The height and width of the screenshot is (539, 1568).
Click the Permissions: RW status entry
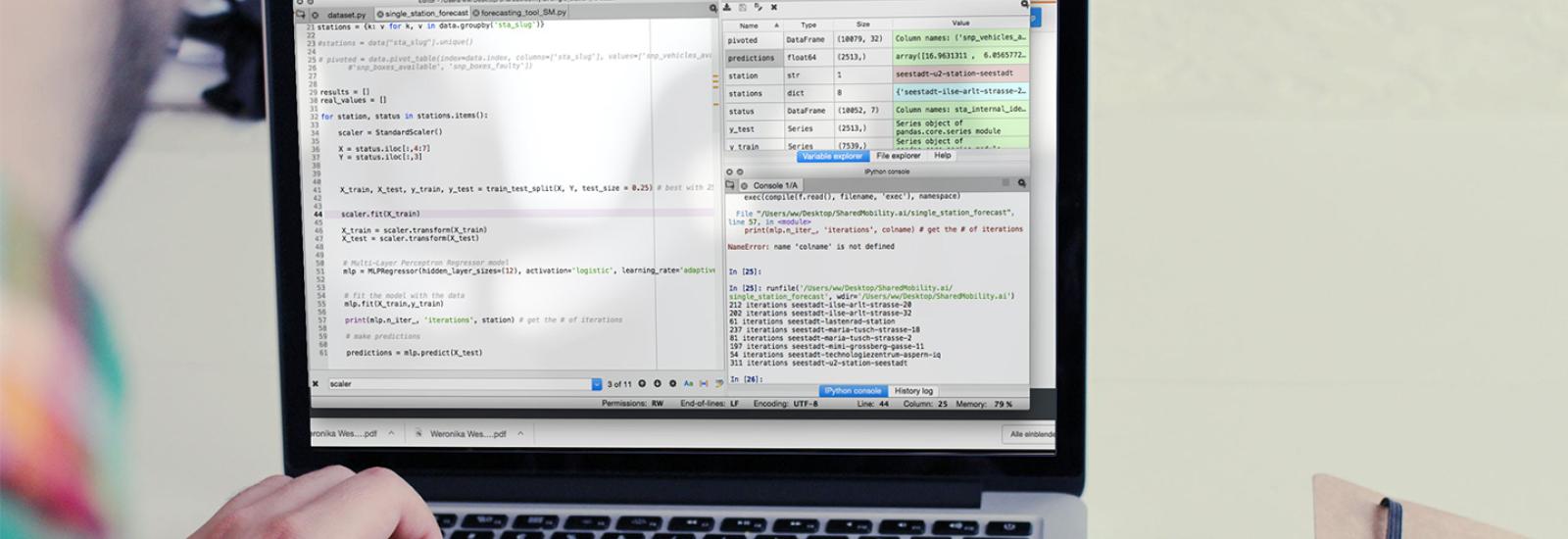[632, 403]
